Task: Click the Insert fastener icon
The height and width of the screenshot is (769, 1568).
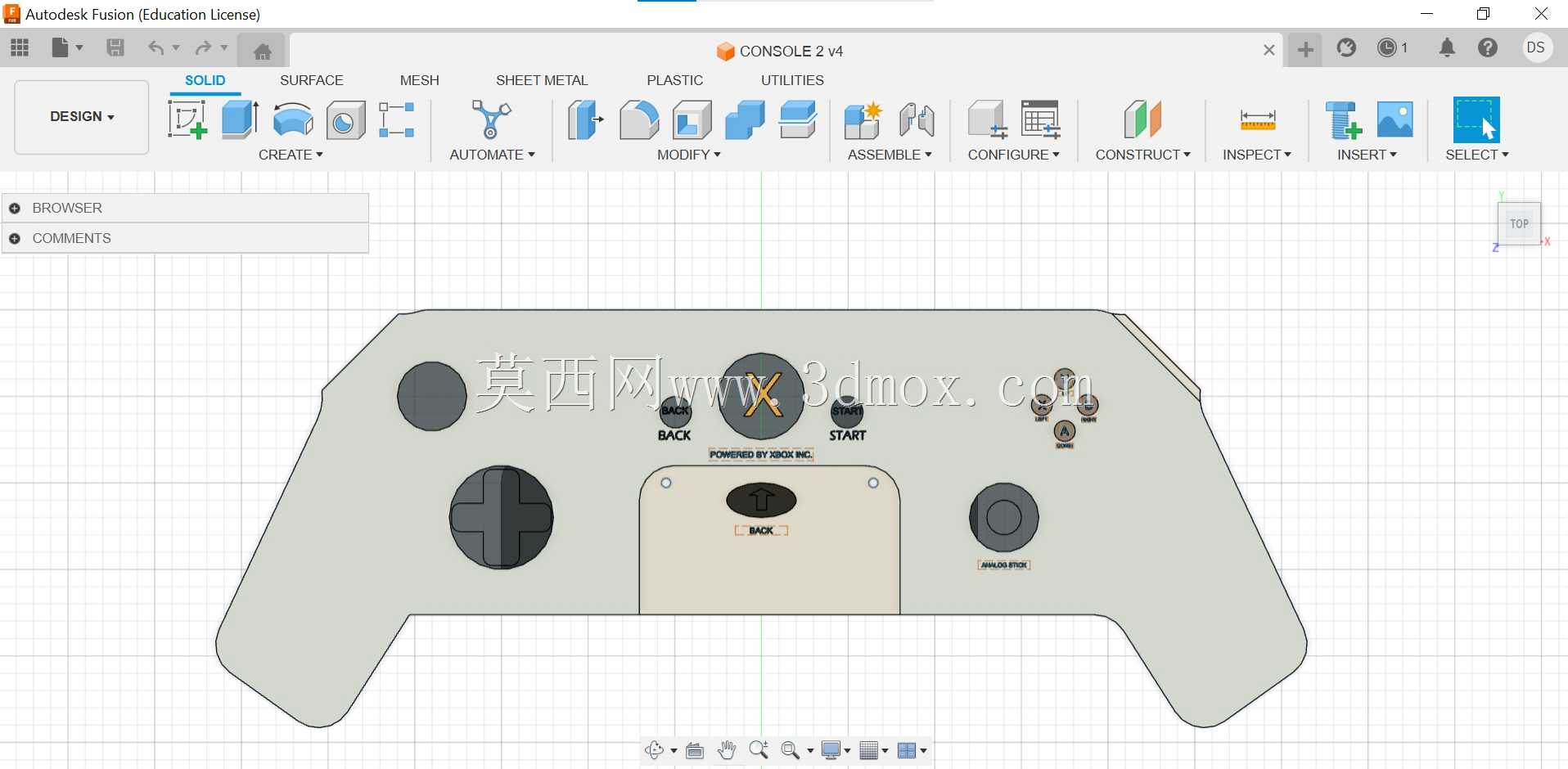Action: 1343,119
